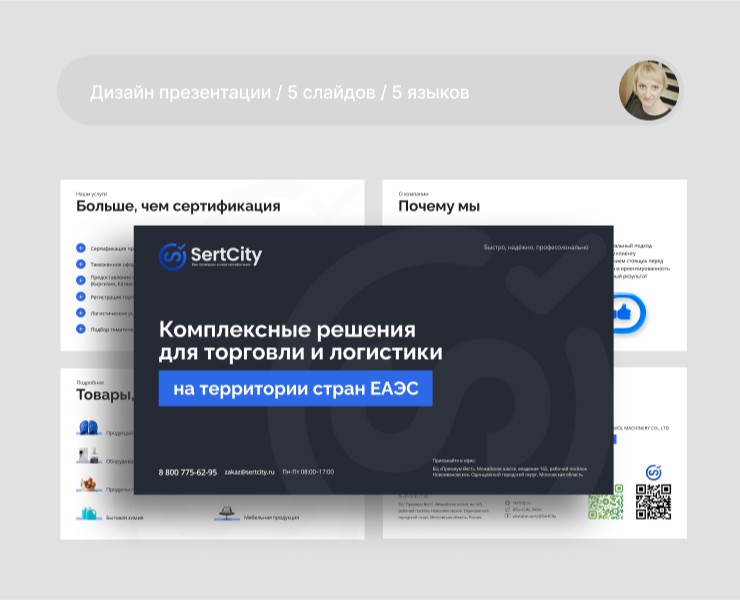Click the 'Бытовая химия' label
Viewport: 740px width, 600px height.
coord(125,517)
